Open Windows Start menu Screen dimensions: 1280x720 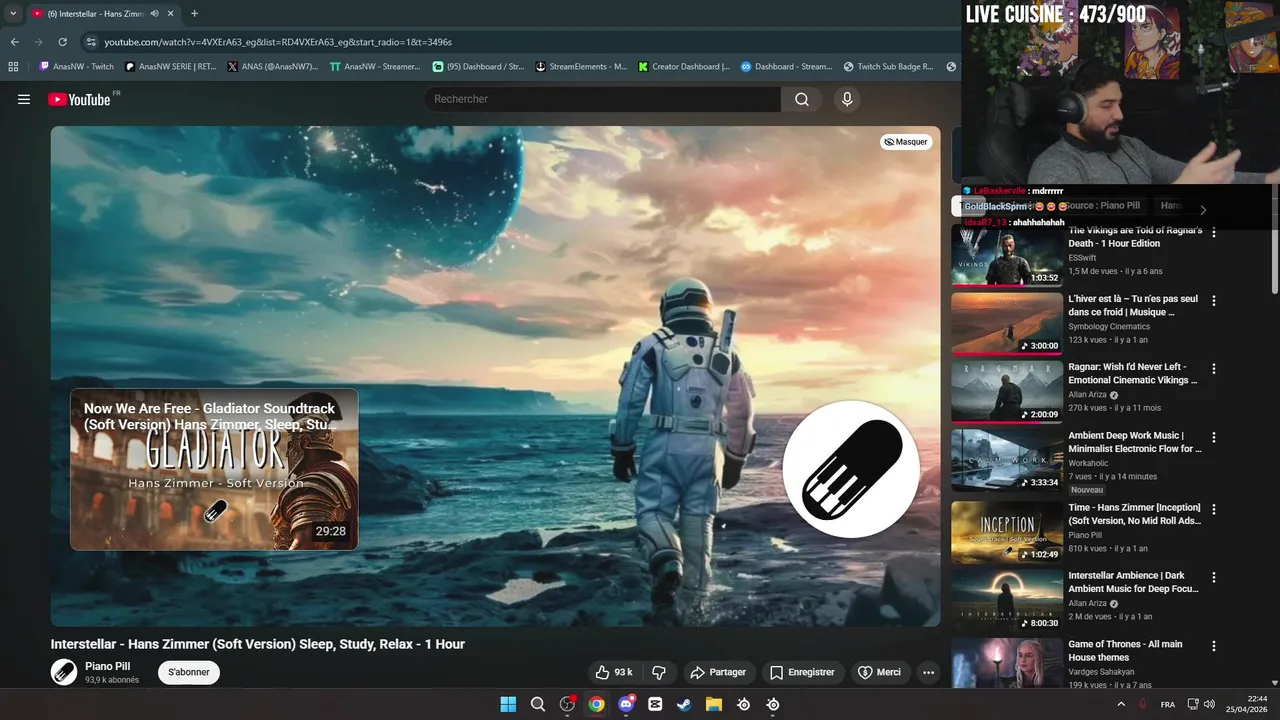(x=508, y=704)
